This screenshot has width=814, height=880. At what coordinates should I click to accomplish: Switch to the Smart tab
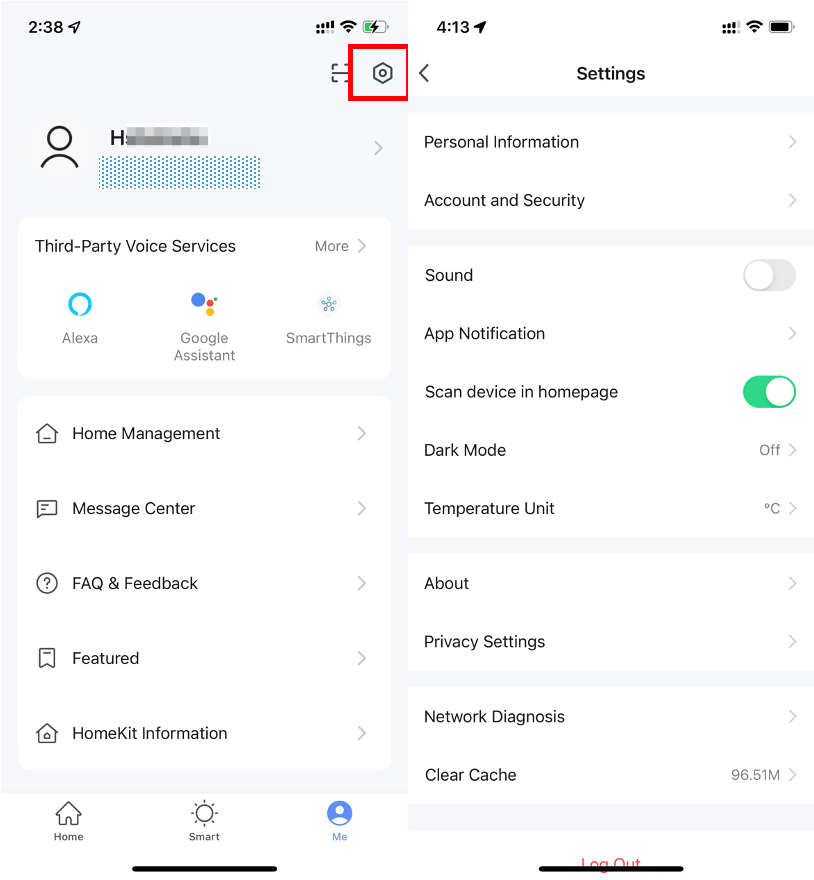tap(204, 821)
